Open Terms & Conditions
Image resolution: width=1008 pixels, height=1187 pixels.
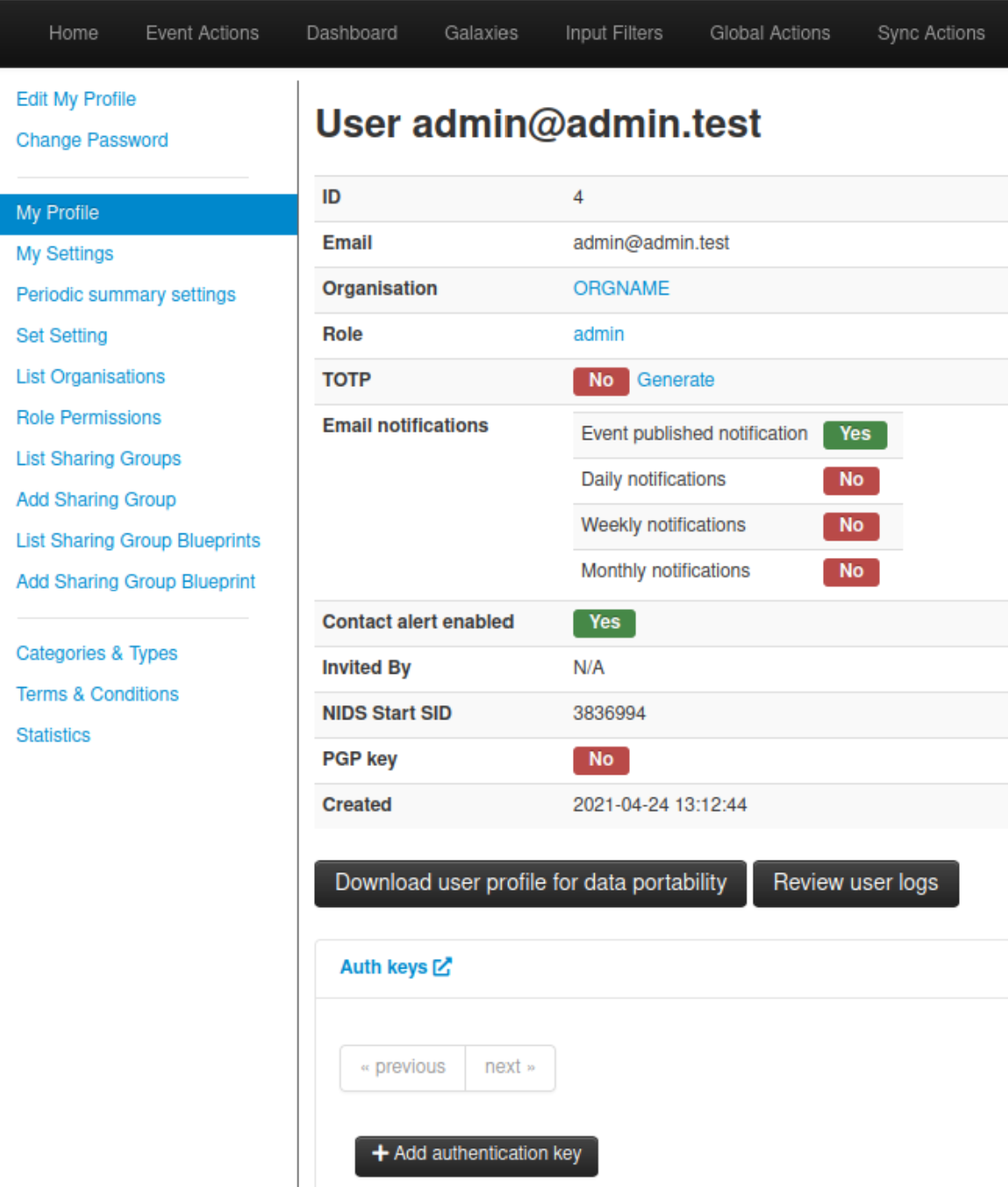[97, 694]
